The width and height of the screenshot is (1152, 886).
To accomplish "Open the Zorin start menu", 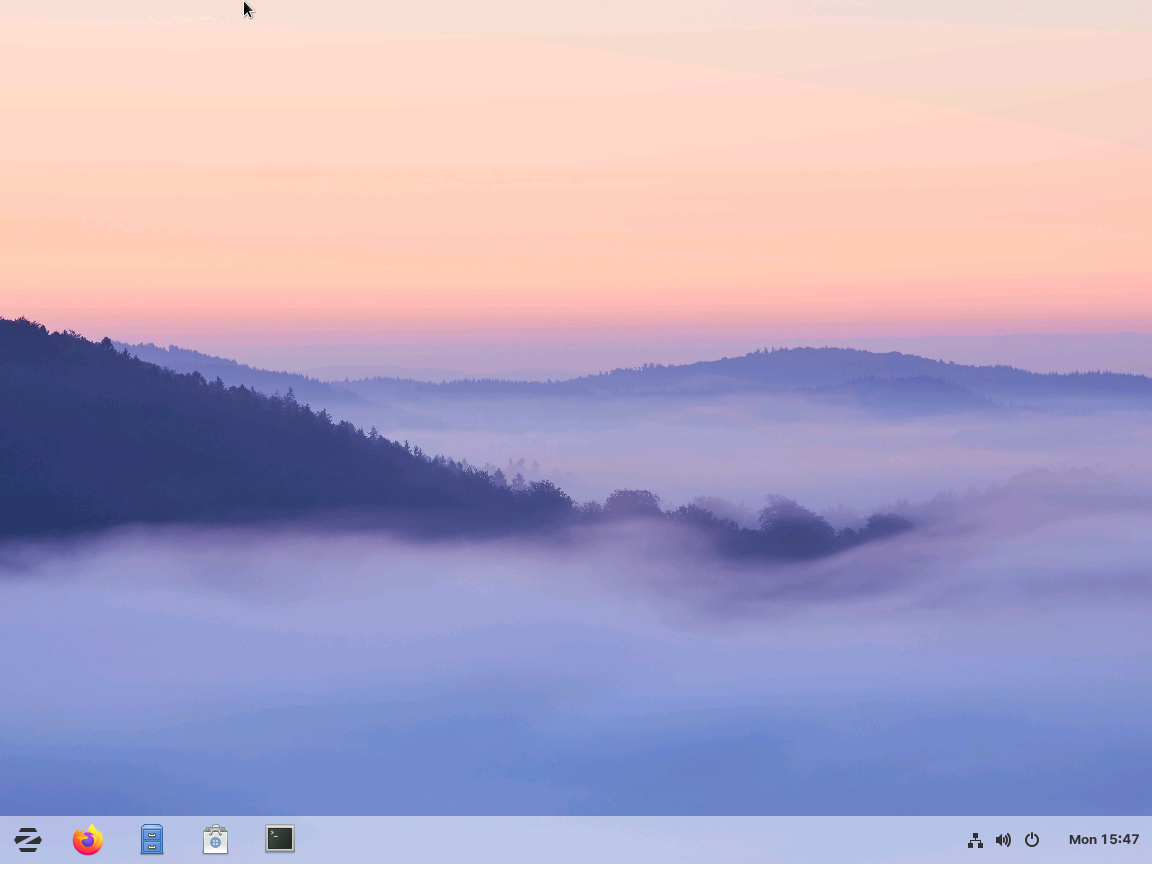I will click(x=28, y=840).
